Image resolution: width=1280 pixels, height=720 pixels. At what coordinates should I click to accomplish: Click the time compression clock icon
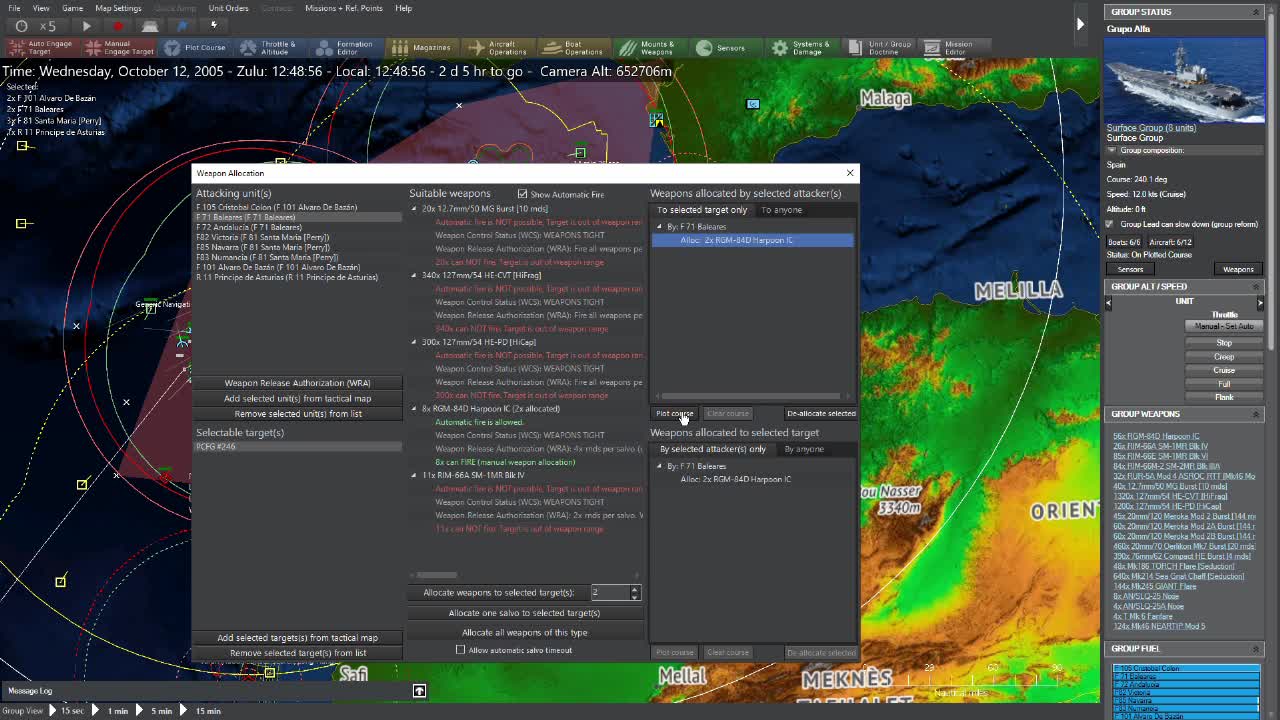coord(20,25)
